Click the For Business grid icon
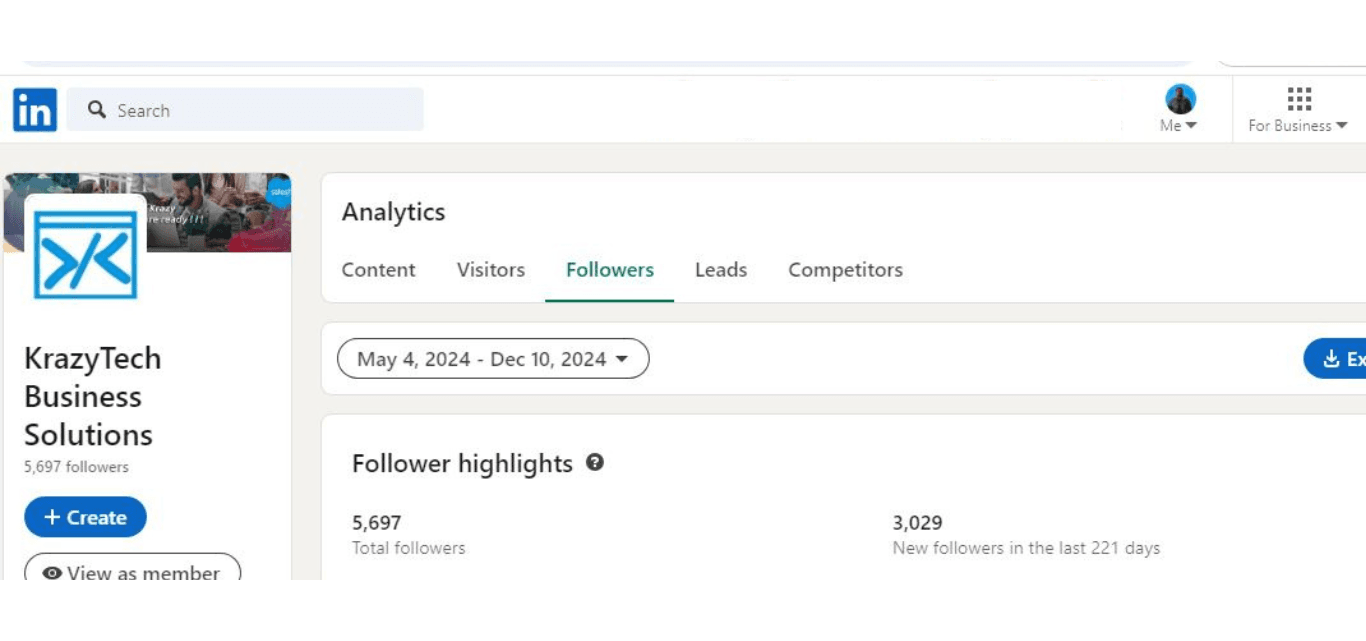The image size is (1366, 641). (x=1299, y=98)
